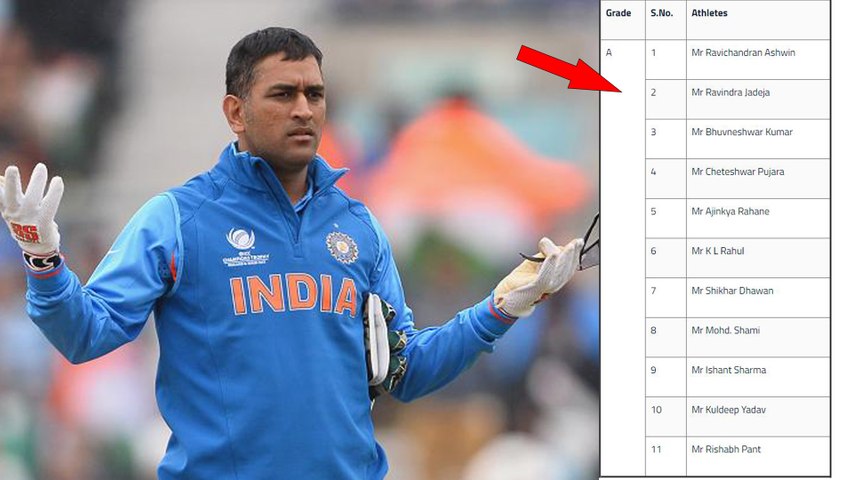Click the INDIA text on jersey
The image size is (853, 480).
[294, 294]
